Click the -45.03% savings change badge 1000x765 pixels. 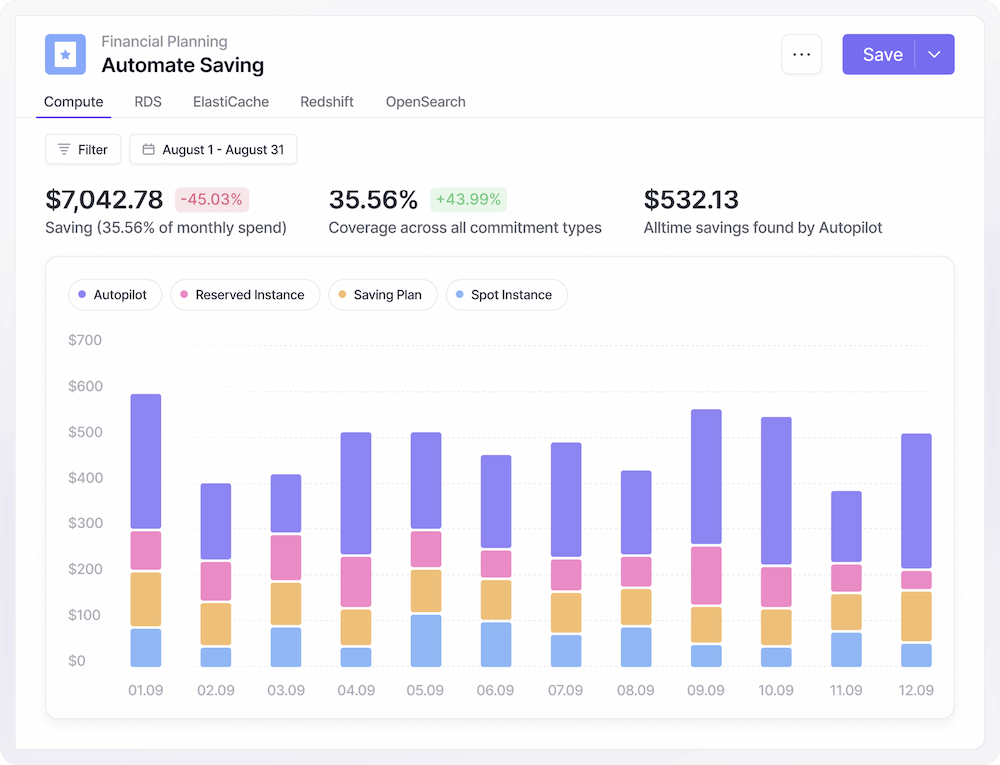(x=211, y=199)
